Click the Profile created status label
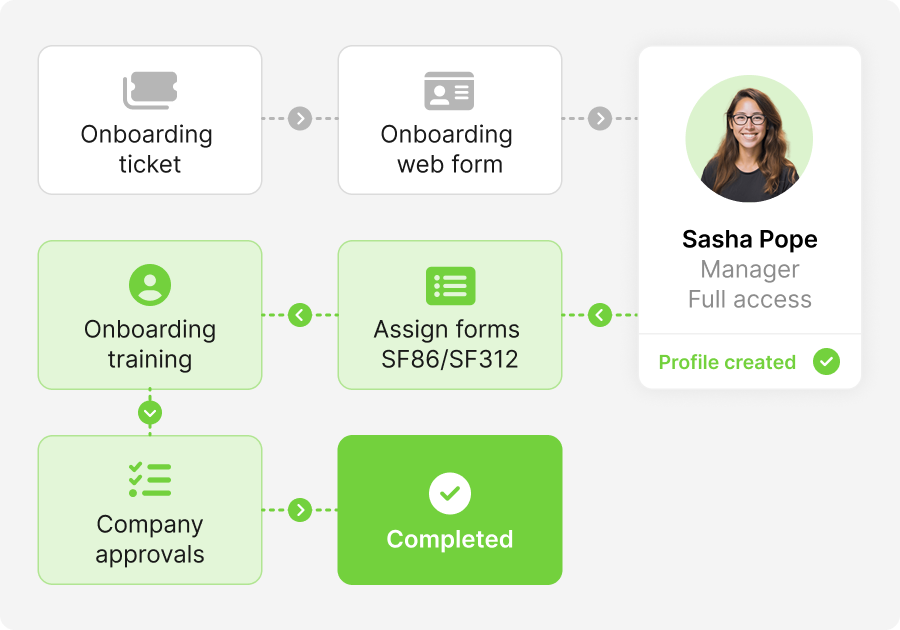 click(x=727, y=362)
